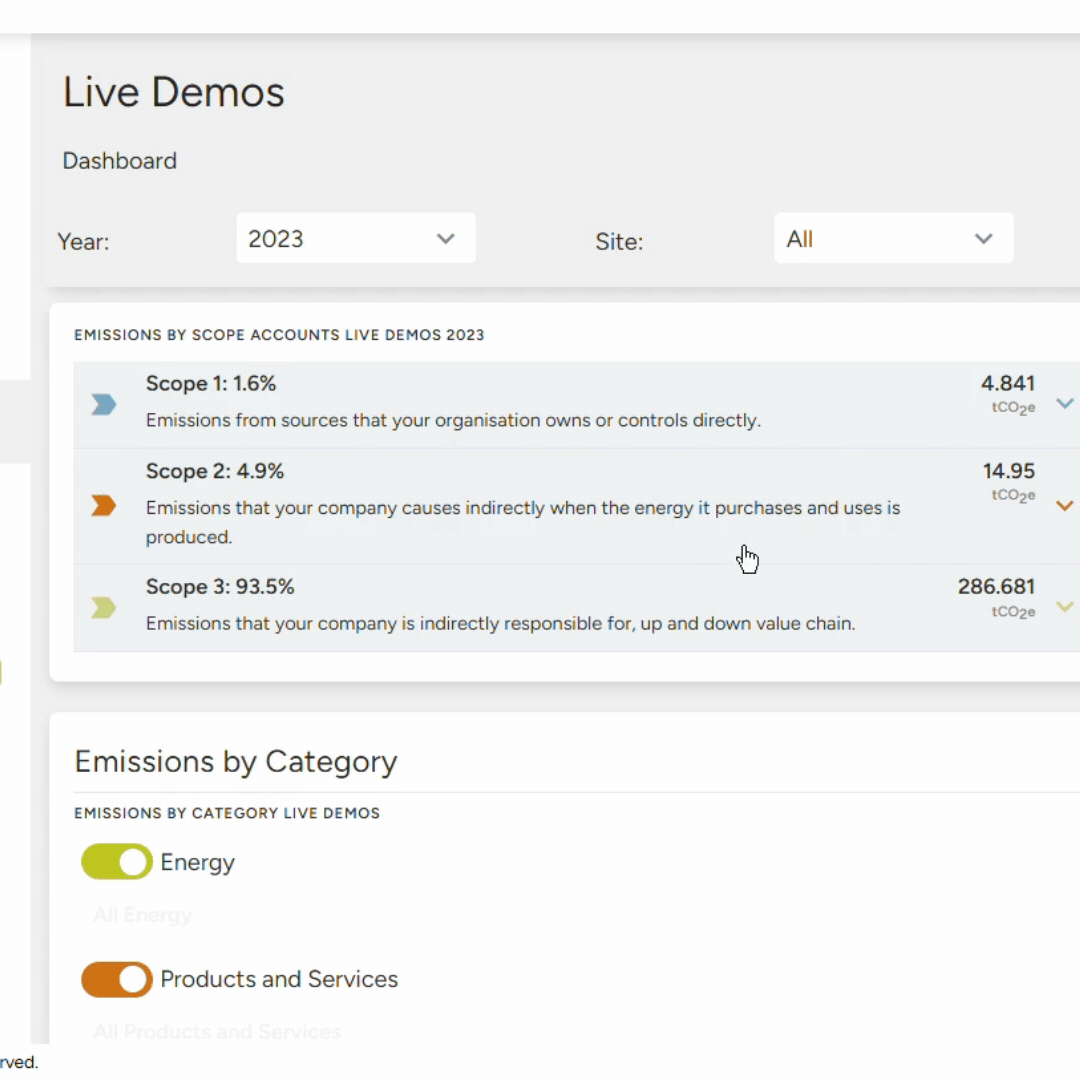Image resolution: width=1080 pixels, height=1080 pixels.
Task: Toggle off the Energy category switch
Action: (116, 861)
